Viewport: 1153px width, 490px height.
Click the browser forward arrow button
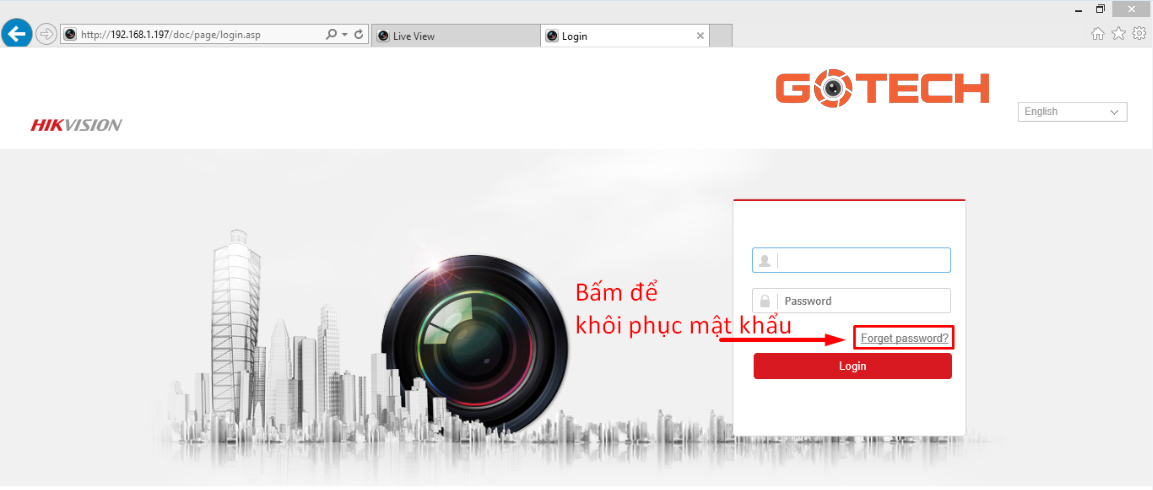pyautogui.click(x=46, y=35)
